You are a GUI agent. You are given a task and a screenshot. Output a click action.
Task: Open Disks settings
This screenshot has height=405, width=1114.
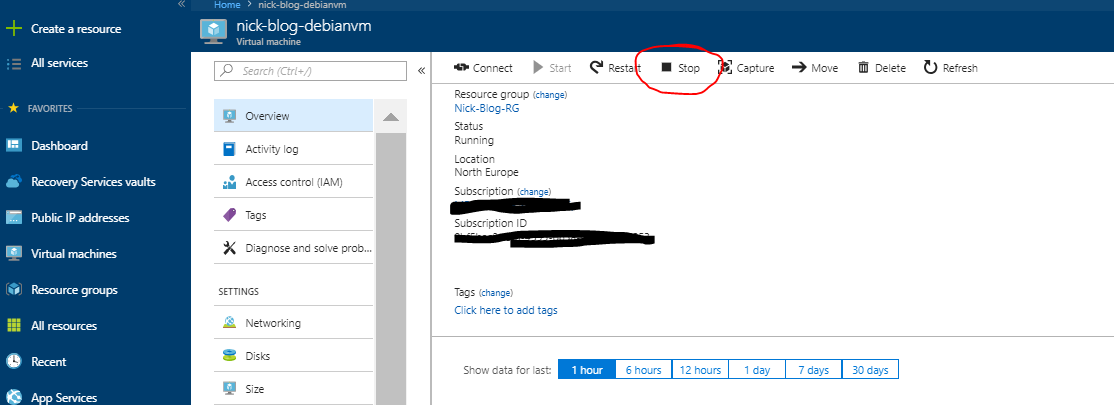pos(293,356)
